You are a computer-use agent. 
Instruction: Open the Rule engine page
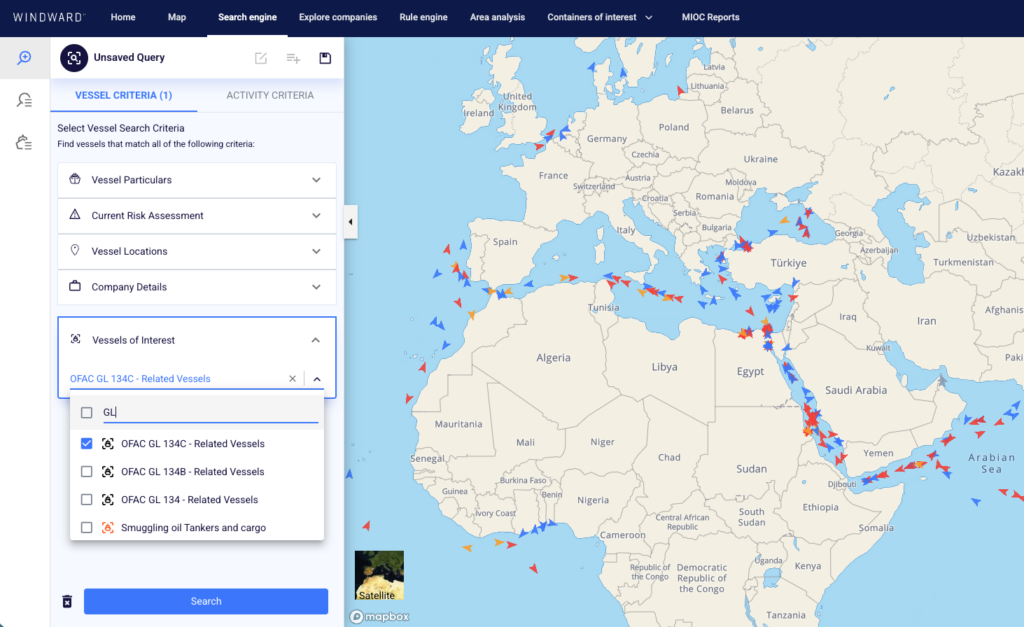click(x=423, y=17)
